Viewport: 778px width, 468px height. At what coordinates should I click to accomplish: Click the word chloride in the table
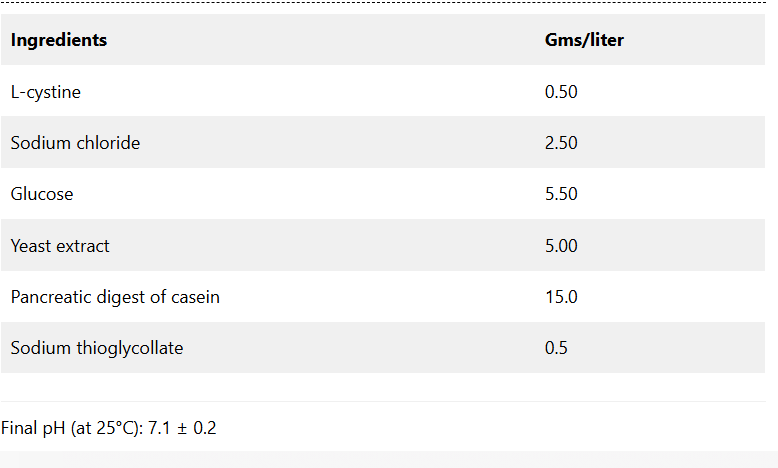click(x=108, y=143)
